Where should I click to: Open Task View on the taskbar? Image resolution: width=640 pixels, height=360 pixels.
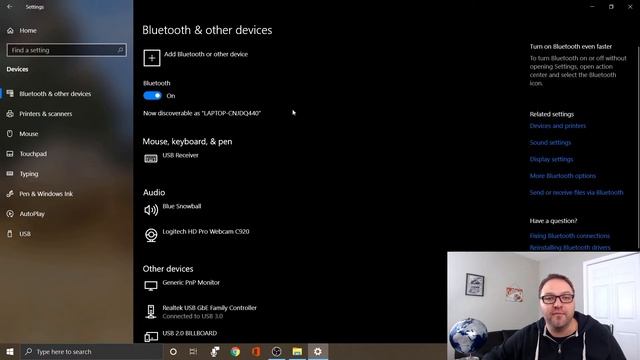[x=193, y=352]
